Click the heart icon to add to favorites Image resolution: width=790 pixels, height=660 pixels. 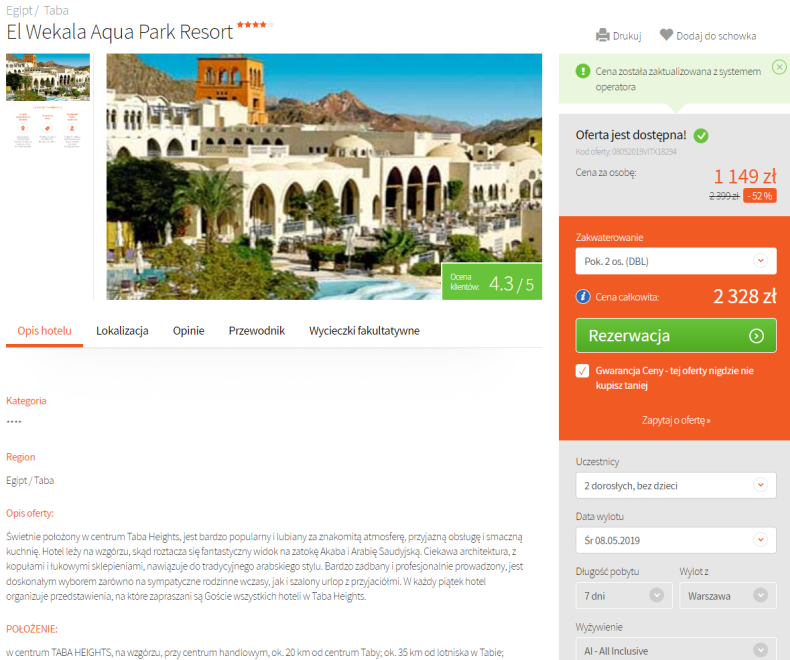click(x=666, y=35)
